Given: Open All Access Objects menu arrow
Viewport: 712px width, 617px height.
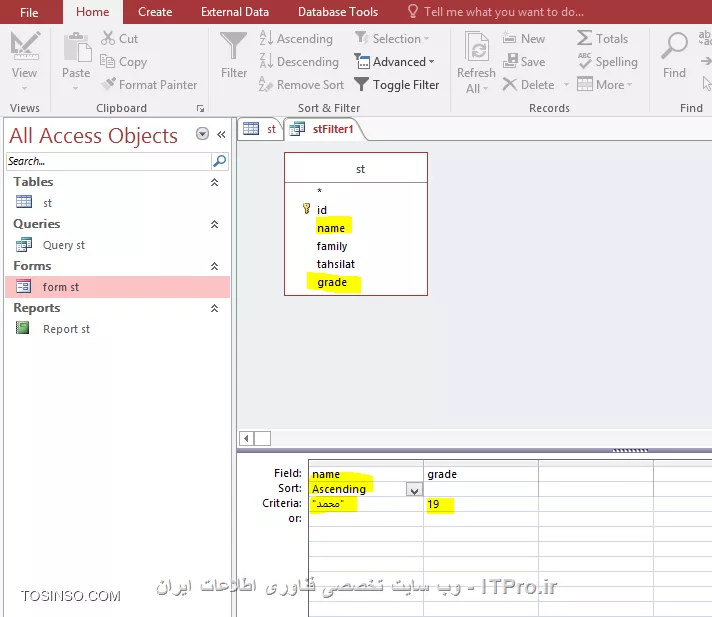Looking at the screenshot, I should pos(203,134).
